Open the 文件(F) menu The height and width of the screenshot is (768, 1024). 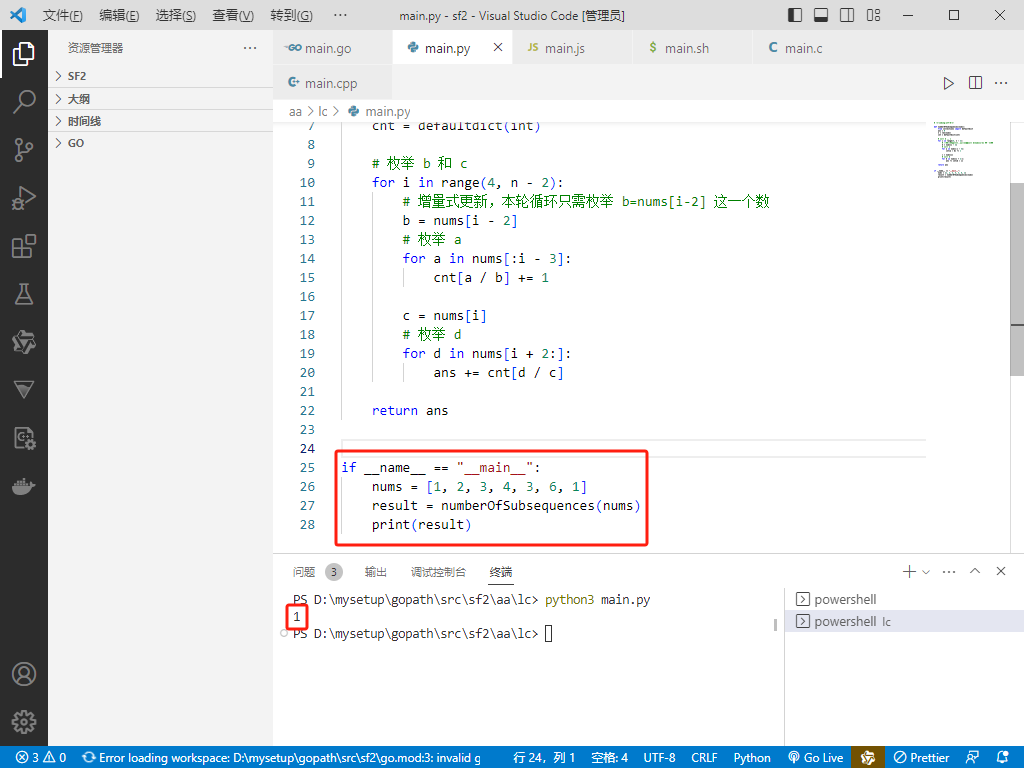click(x=63, y=15)
